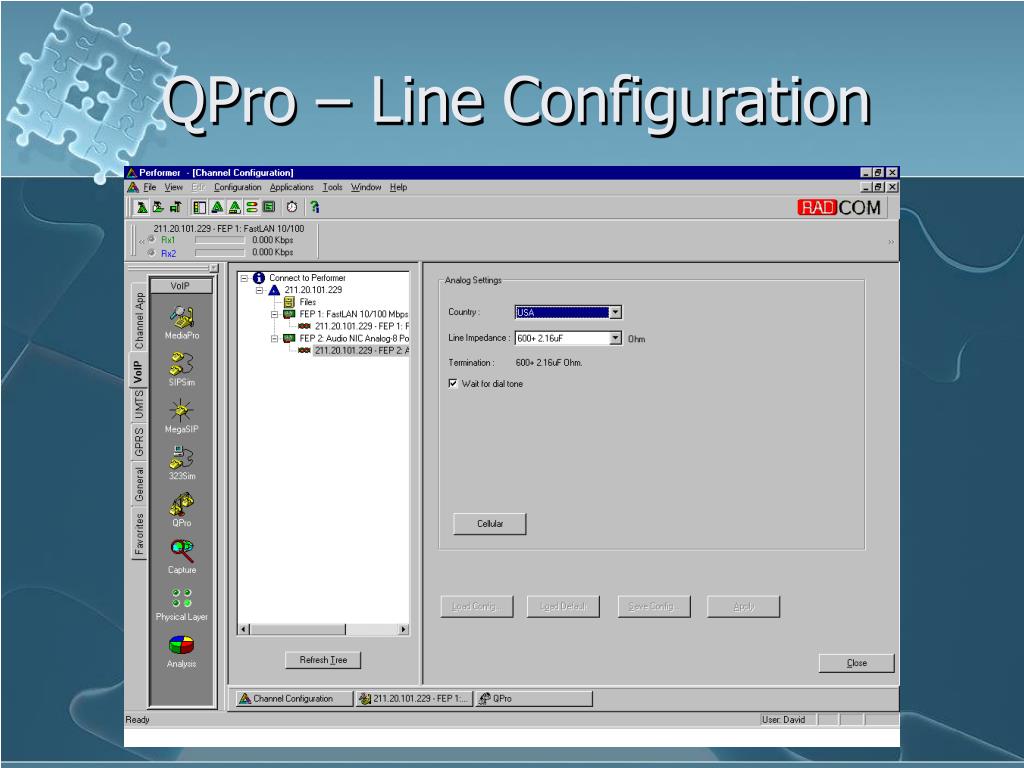The image size is (1024, 768).
Task: Click the Close button
Action: pyautogui.click(x=857, y=663)
